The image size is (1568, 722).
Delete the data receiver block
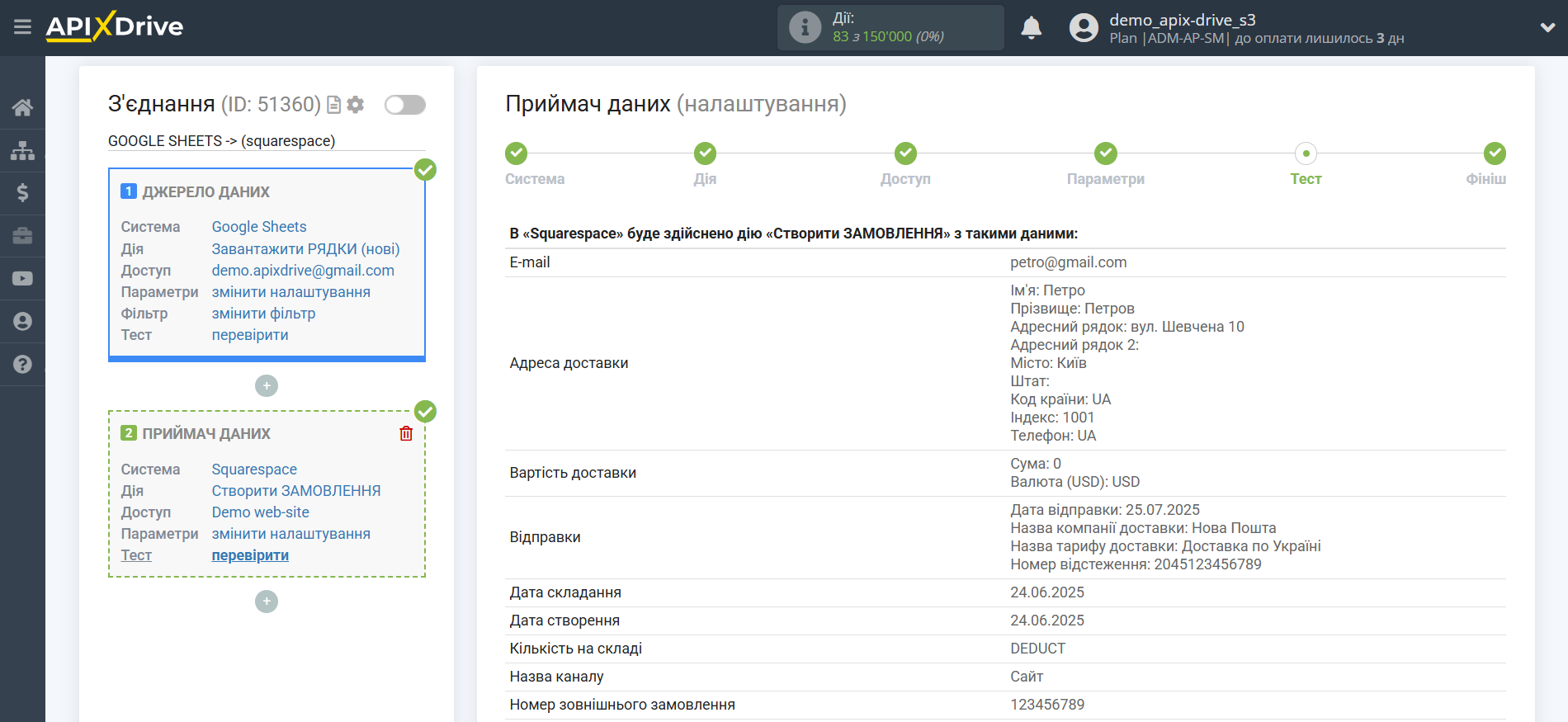click(406, 433)
